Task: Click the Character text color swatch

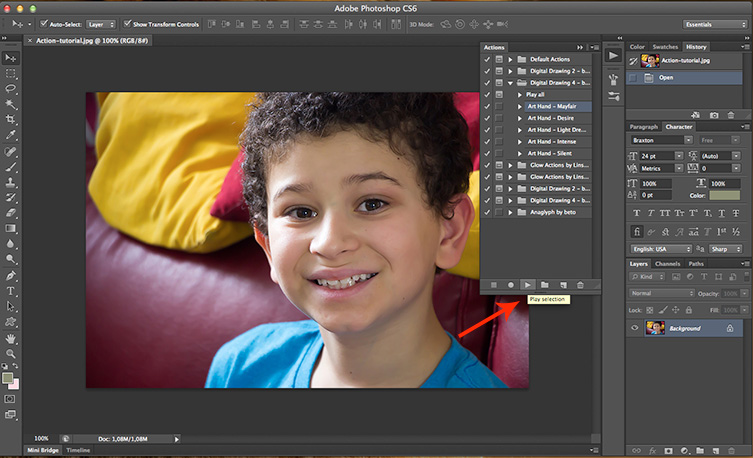Action: [x=727, y=195]
